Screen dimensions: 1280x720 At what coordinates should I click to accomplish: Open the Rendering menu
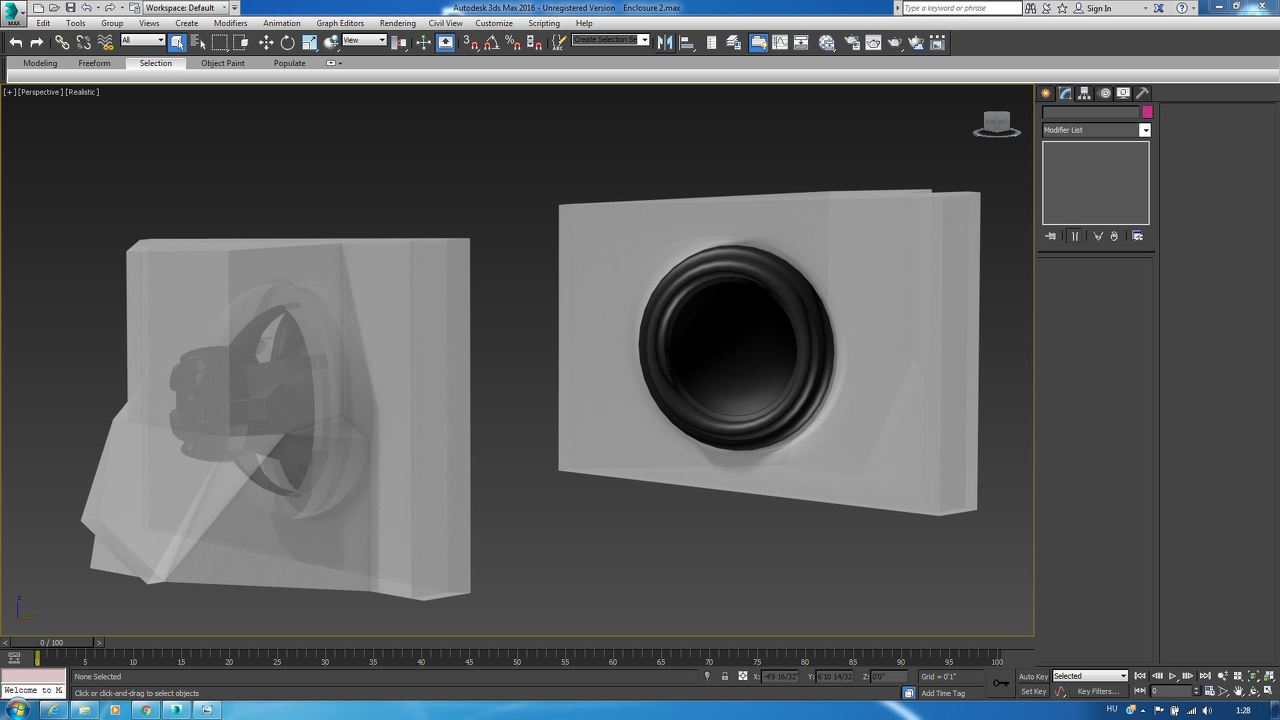point(397,23)
